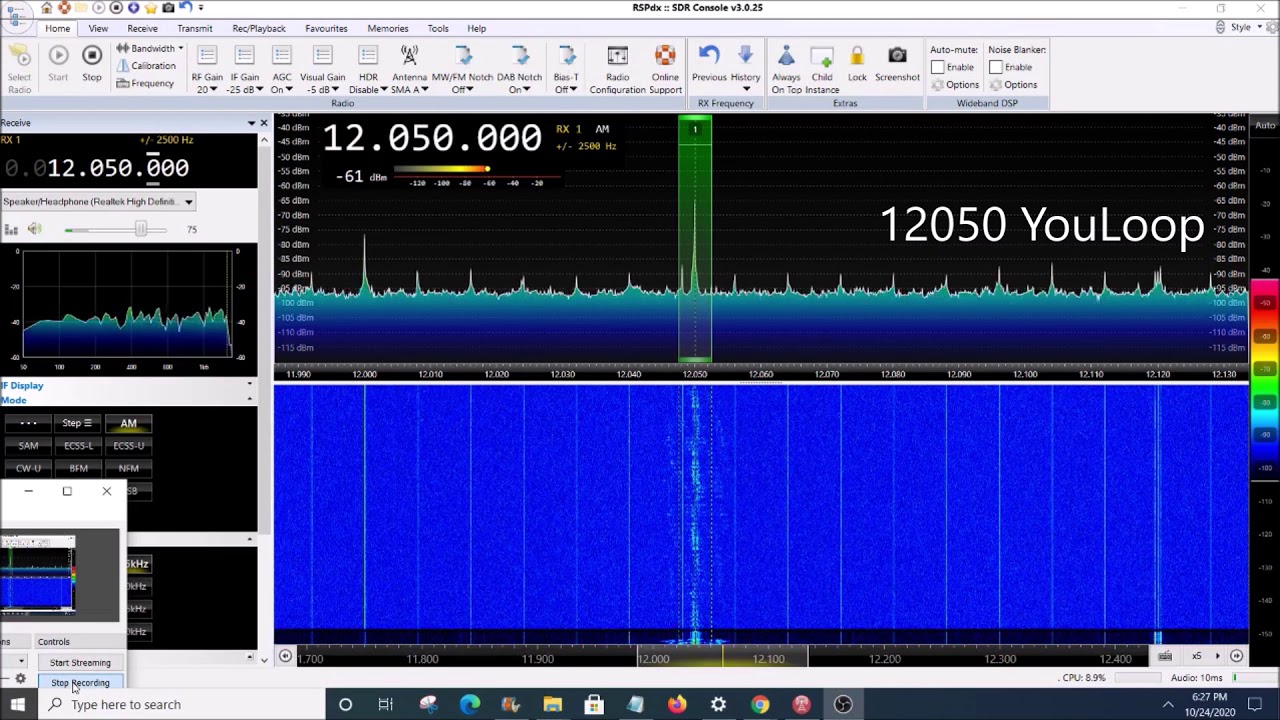1280x720 pixels.
Task: Click the x5 zoom button below waterfall
Action: coord(1196,656)
